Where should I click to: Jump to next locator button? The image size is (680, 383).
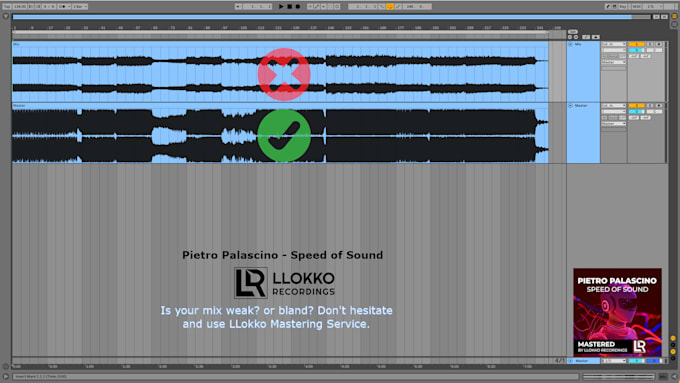[576, 37]
